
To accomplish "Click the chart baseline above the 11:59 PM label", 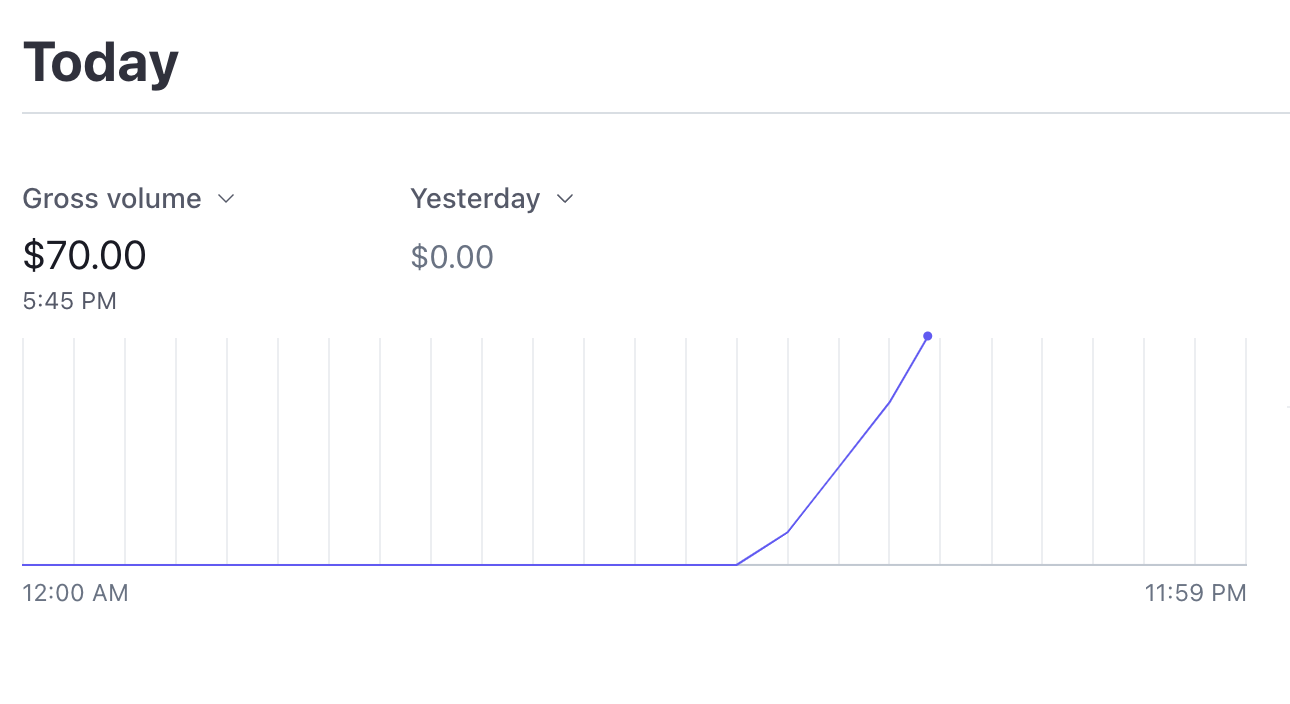I will [x=1196, y=565].
